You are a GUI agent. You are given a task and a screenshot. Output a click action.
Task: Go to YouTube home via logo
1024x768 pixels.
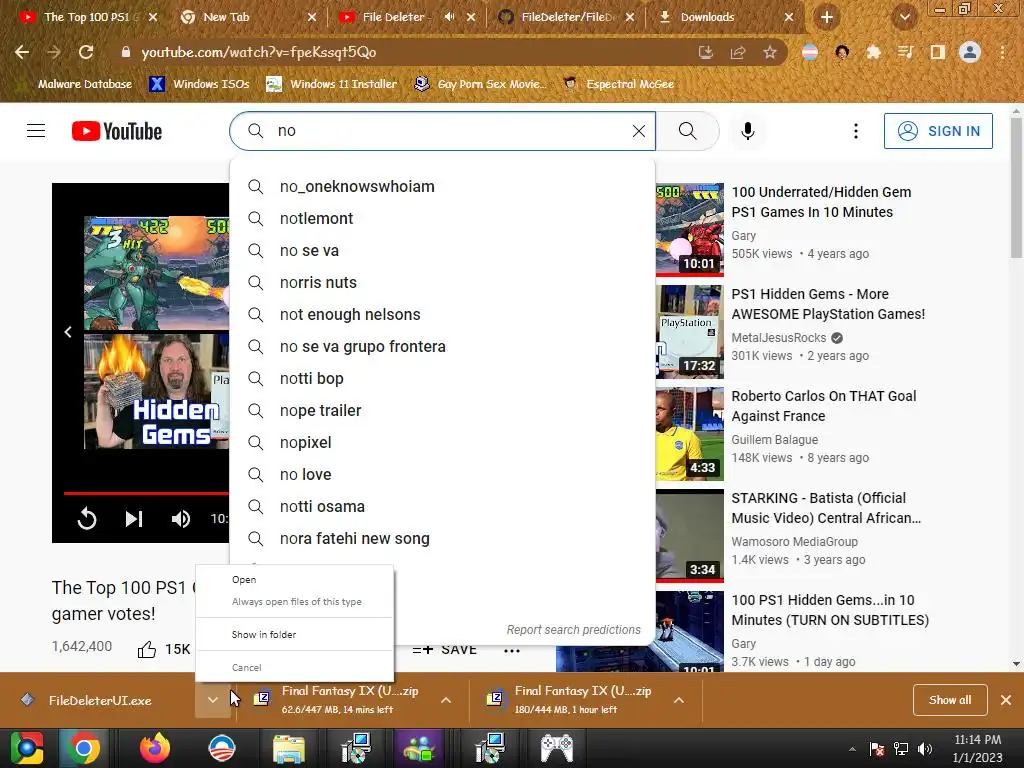click(x=117, y=131)
